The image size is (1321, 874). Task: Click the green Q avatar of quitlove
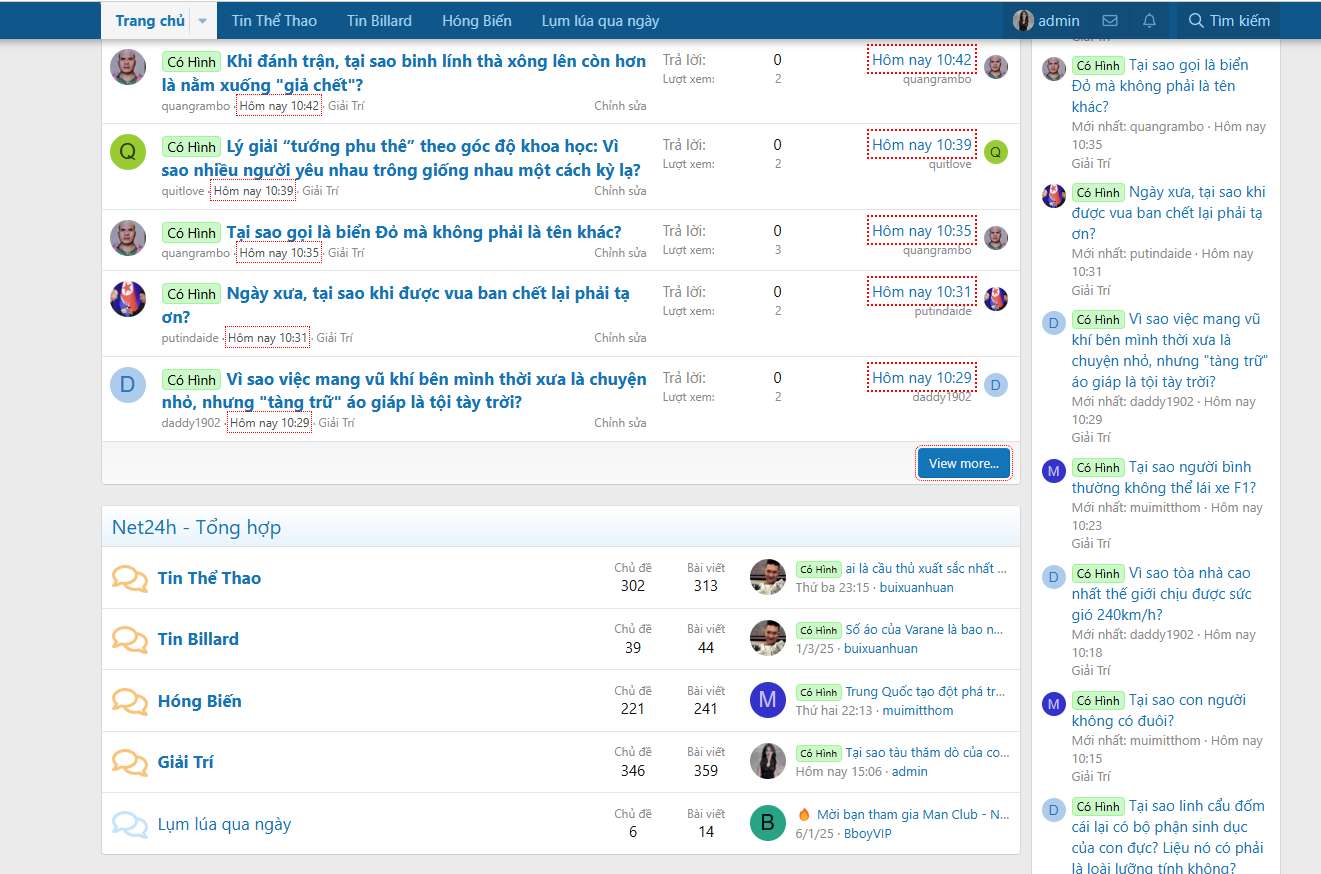128,152
